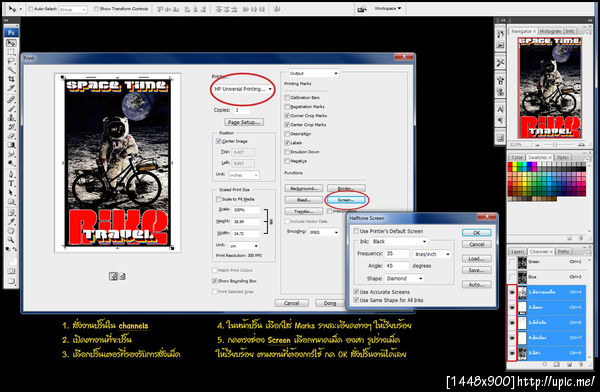
Task: Click the Page Setup button
Action: click(243, 122)
